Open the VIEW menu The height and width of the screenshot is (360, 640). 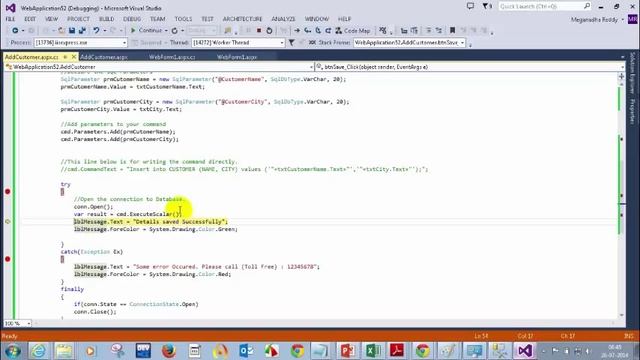coord(51,19)
